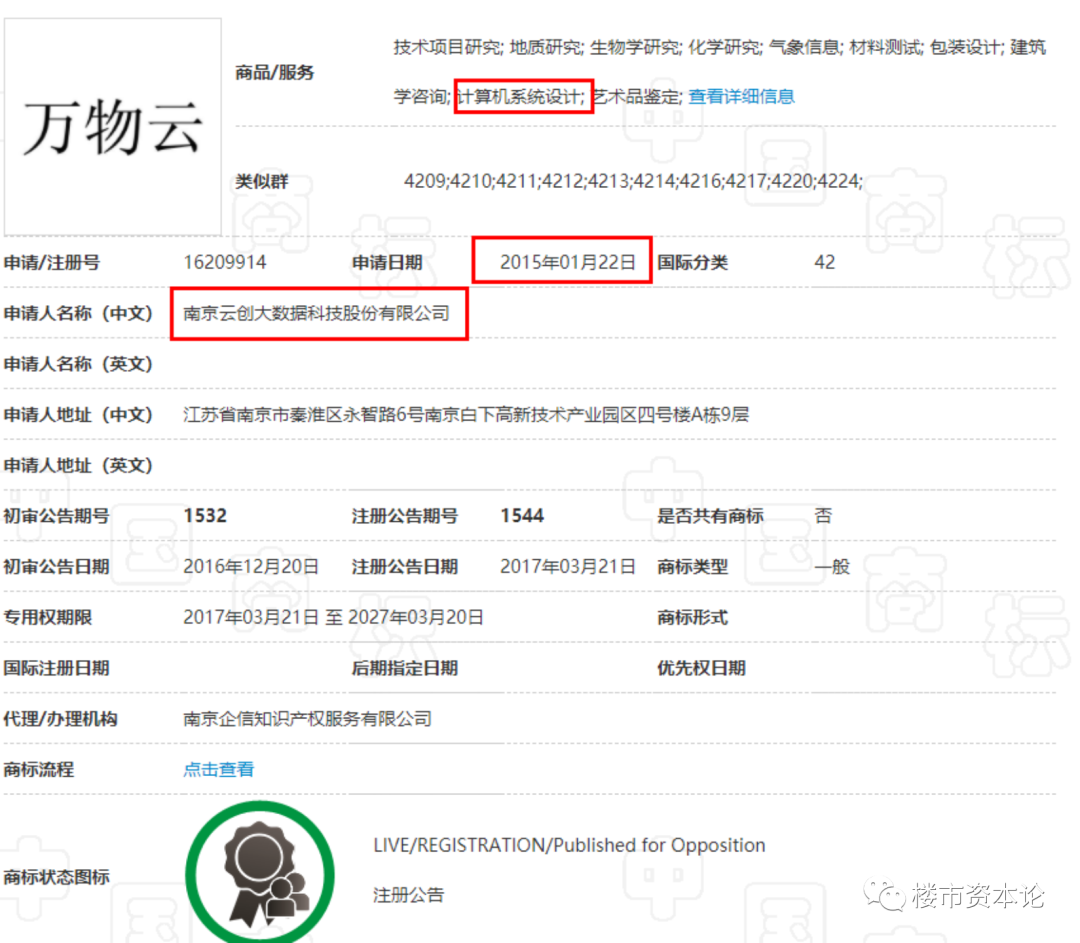Click the 万物云 trademark image
1080x943 pixels.
tap(112, 127)
